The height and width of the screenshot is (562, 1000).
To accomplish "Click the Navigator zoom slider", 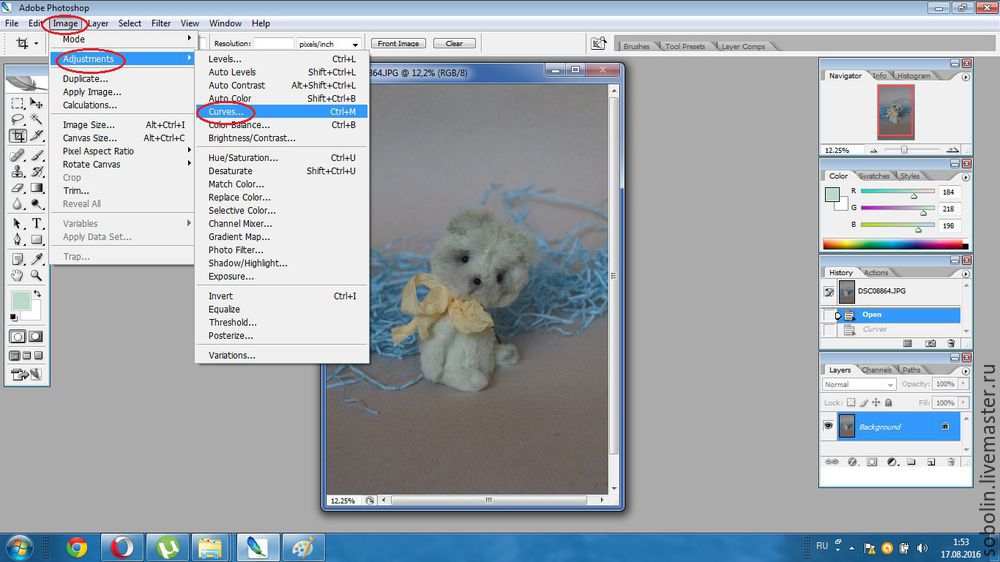I will pyautogui.click(x=904, y=150).
